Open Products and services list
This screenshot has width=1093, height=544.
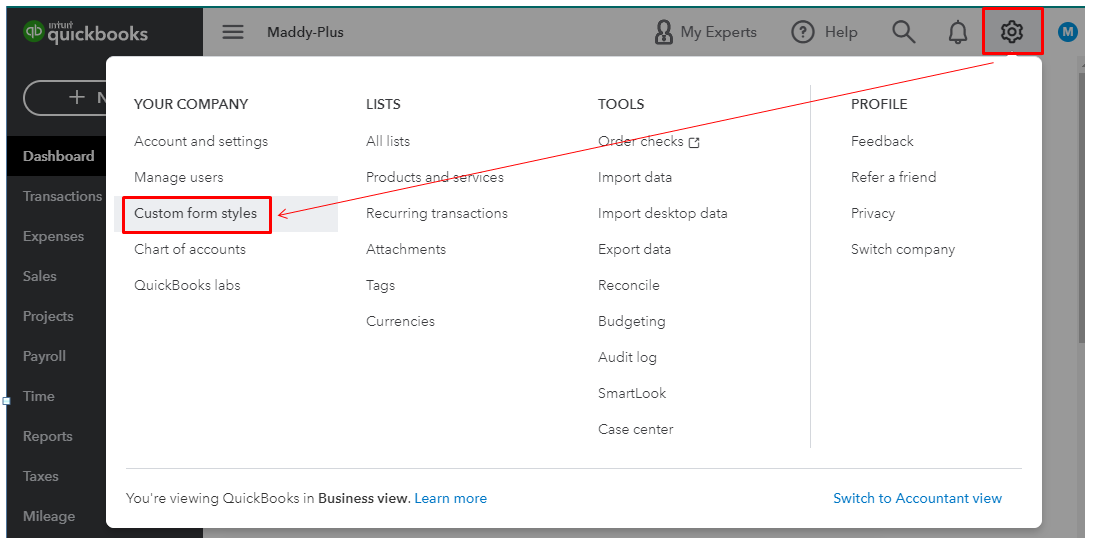(435, 177)
